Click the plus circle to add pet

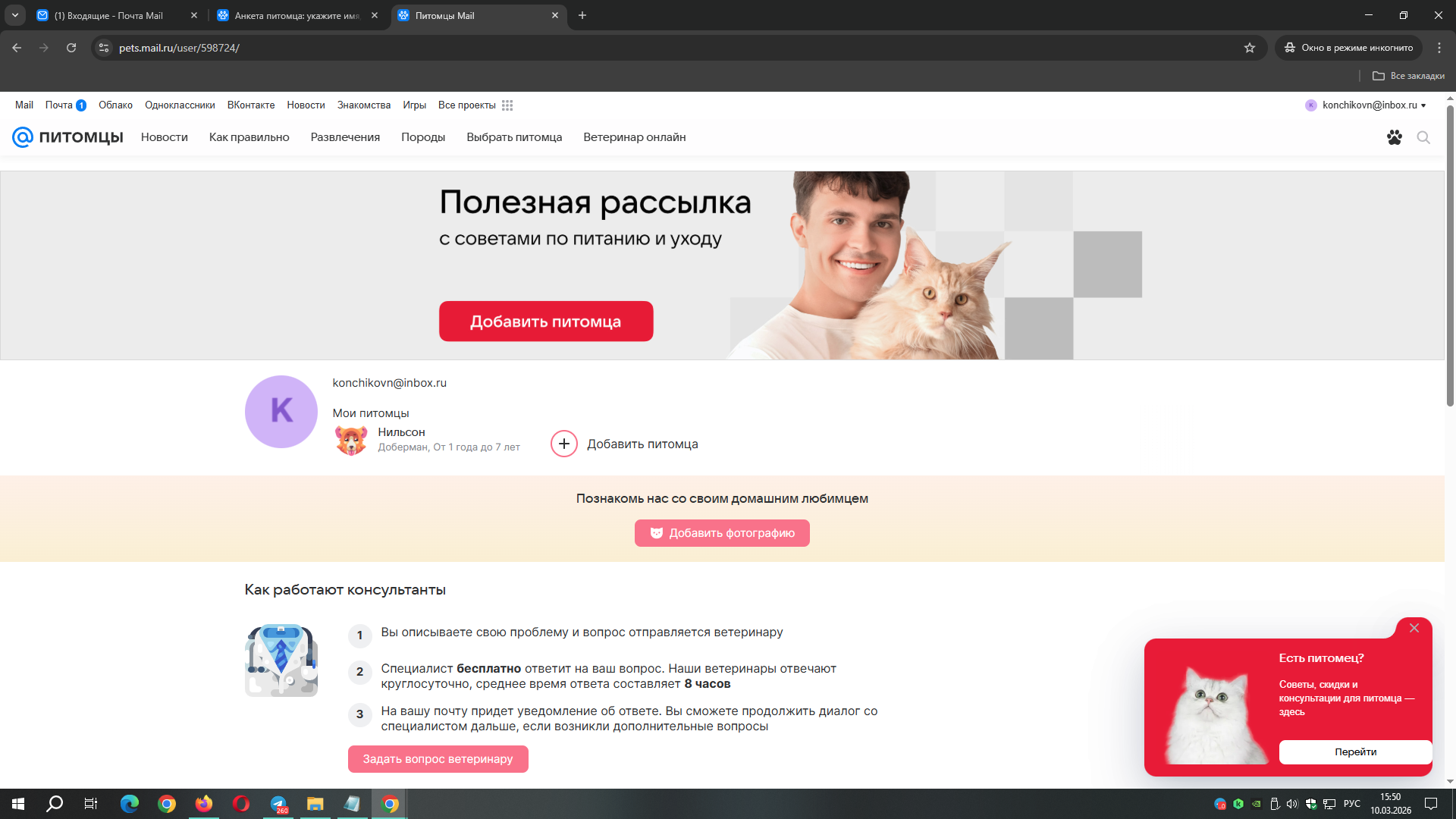[563, 444]
